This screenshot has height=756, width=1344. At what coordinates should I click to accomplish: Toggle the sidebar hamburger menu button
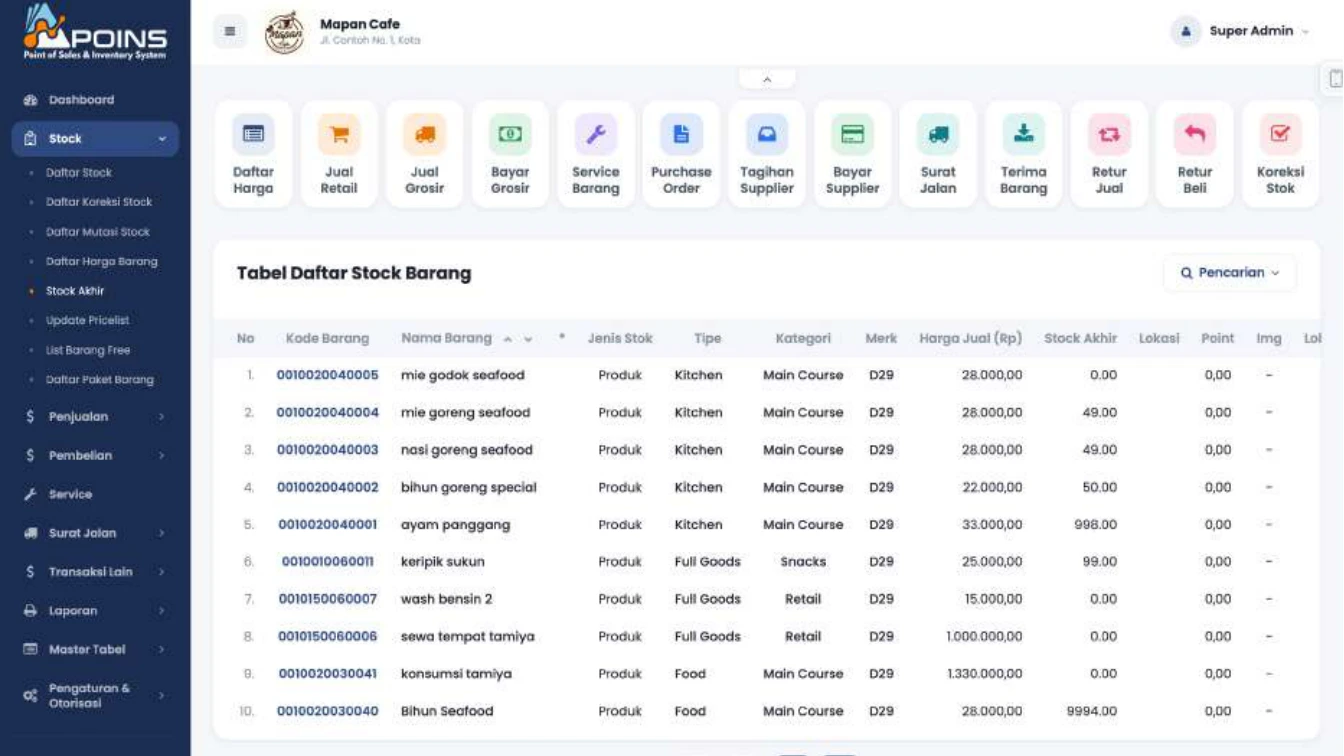pyautogui.click(x=230, y=31)
